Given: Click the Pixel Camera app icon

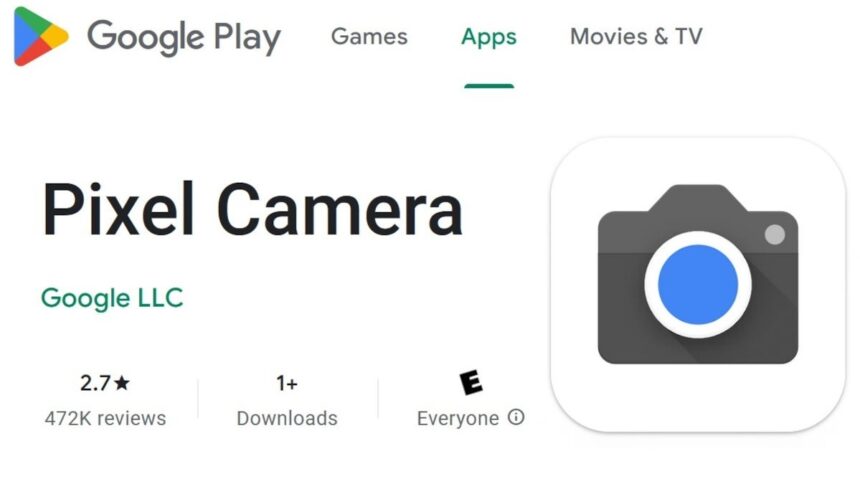Looking at the screenshot, I should click(x=698, y=284).
